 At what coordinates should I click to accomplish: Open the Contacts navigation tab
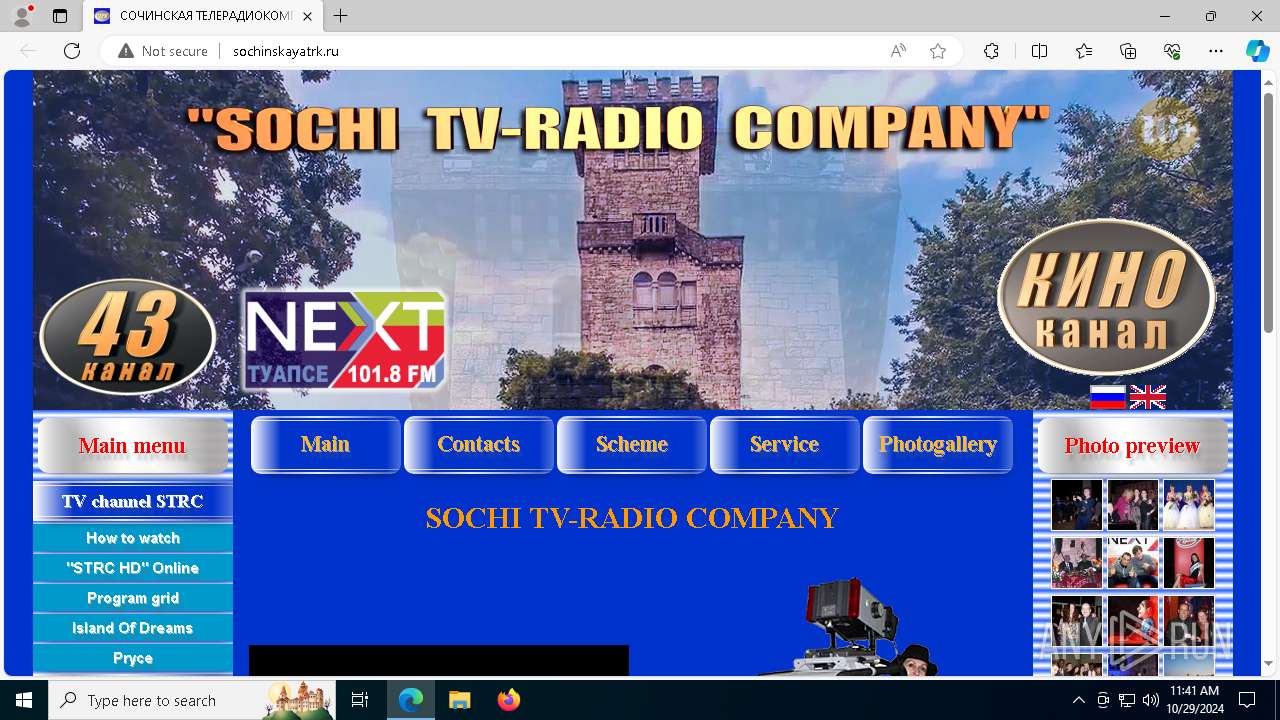tap(478, 444)
